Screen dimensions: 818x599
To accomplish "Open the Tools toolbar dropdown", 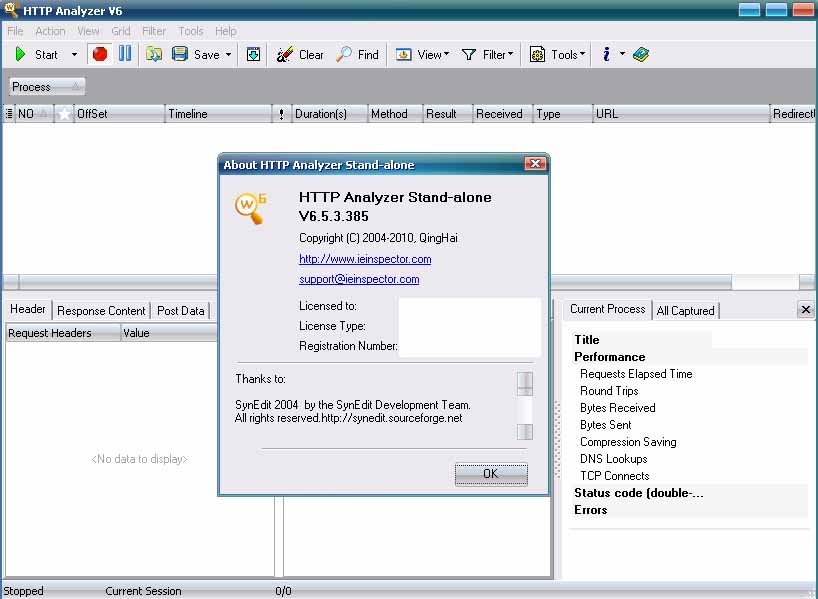I will pos(558,54).
